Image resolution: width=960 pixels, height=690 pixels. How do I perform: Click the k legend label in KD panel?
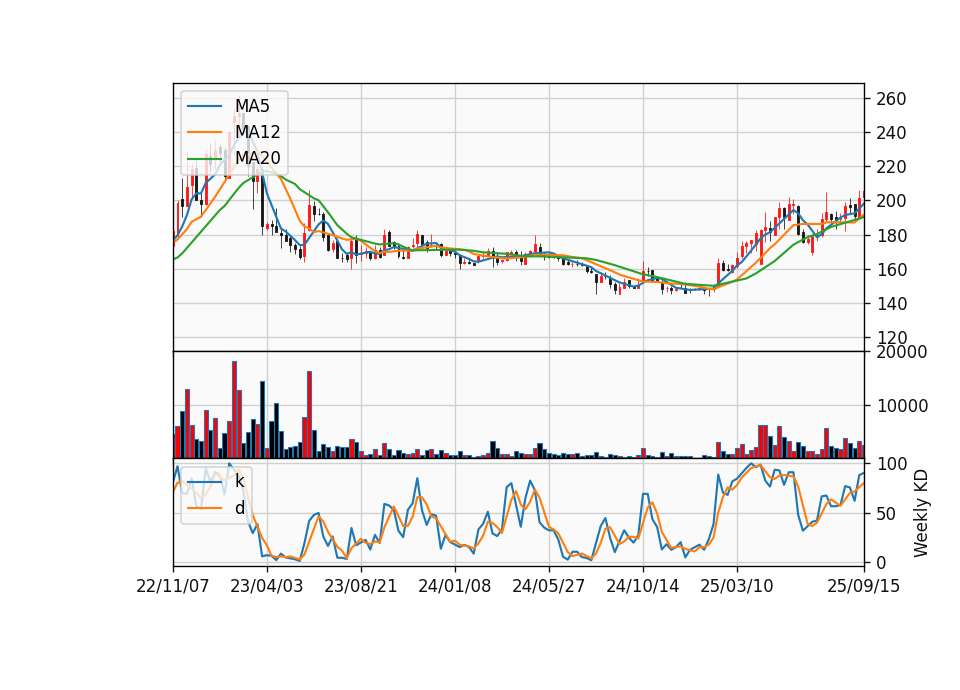pos(239,481)
